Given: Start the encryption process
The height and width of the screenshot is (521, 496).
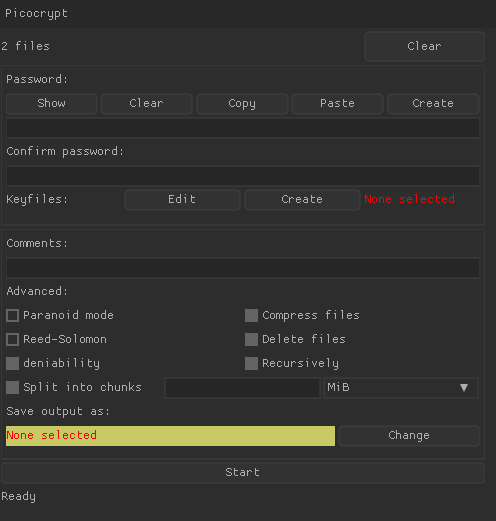Looking at the screenshot, I should click(243, 473).
